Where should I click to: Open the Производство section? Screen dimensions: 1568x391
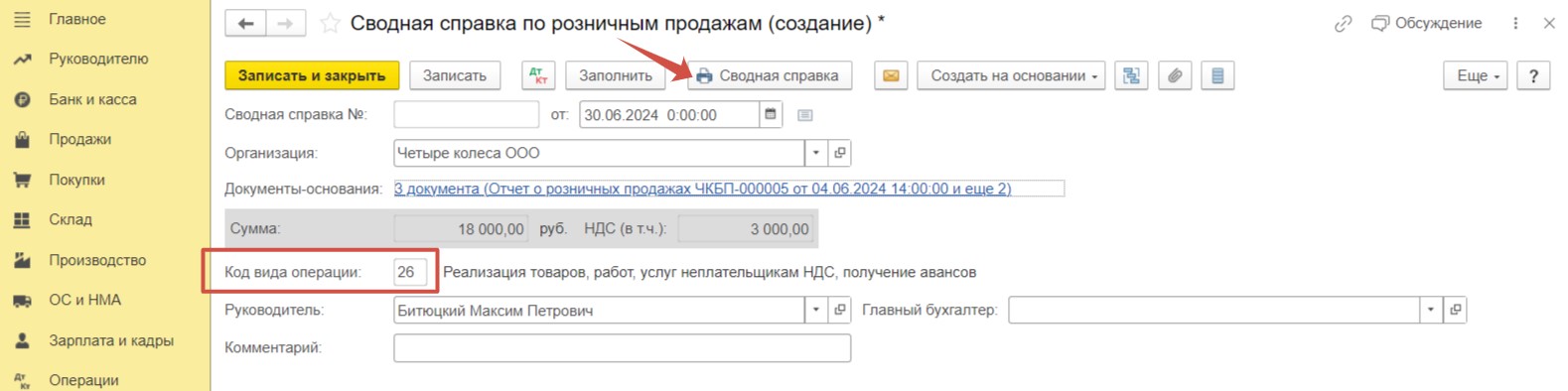pos(97,260)
